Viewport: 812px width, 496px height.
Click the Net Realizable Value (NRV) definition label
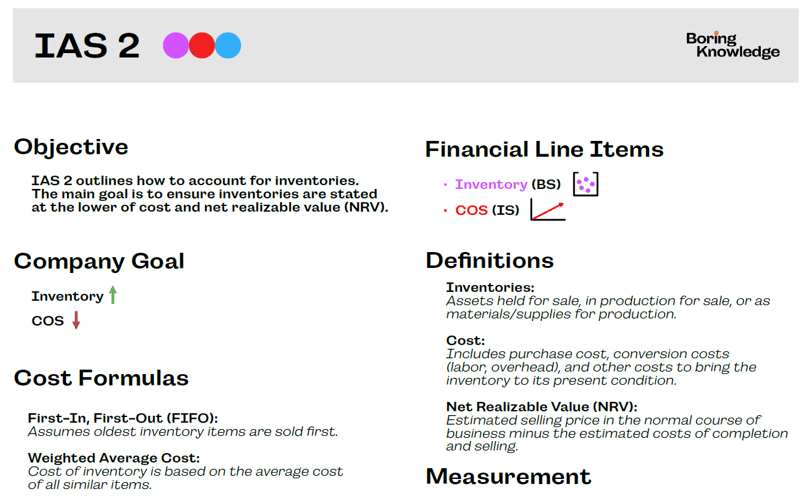tap(542, 407)
